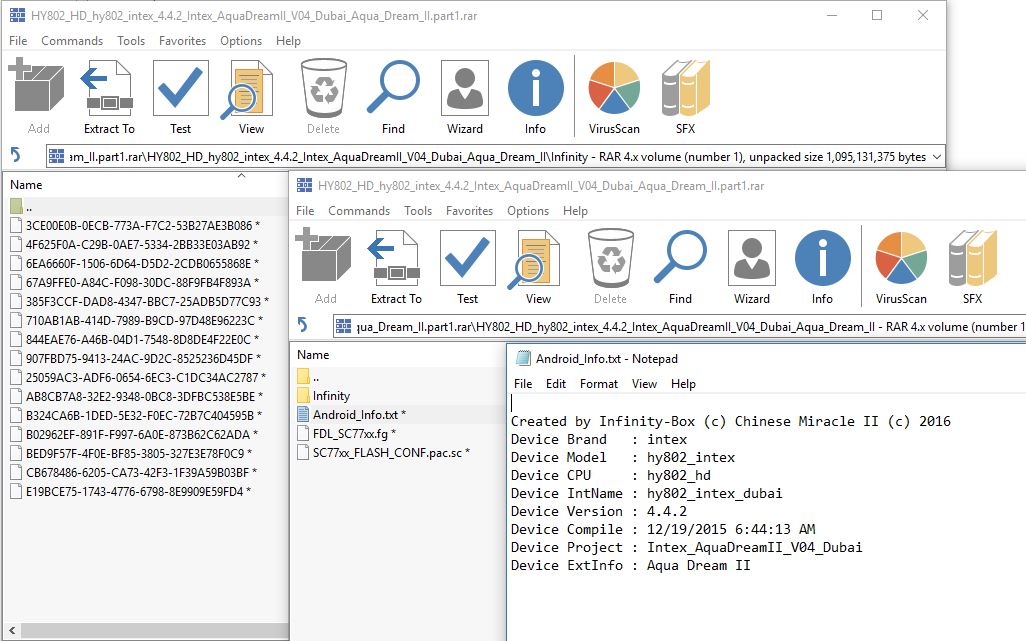Click SFX icon in front WinRAR window

(972, 258)
